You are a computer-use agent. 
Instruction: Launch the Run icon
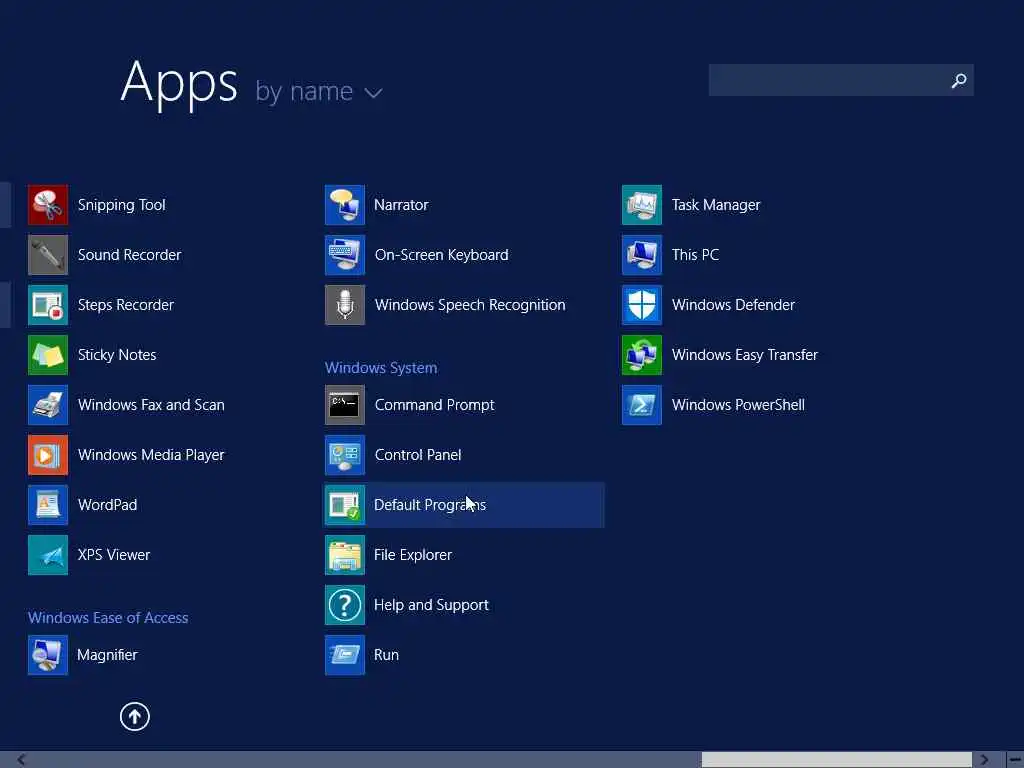(345, 655)
